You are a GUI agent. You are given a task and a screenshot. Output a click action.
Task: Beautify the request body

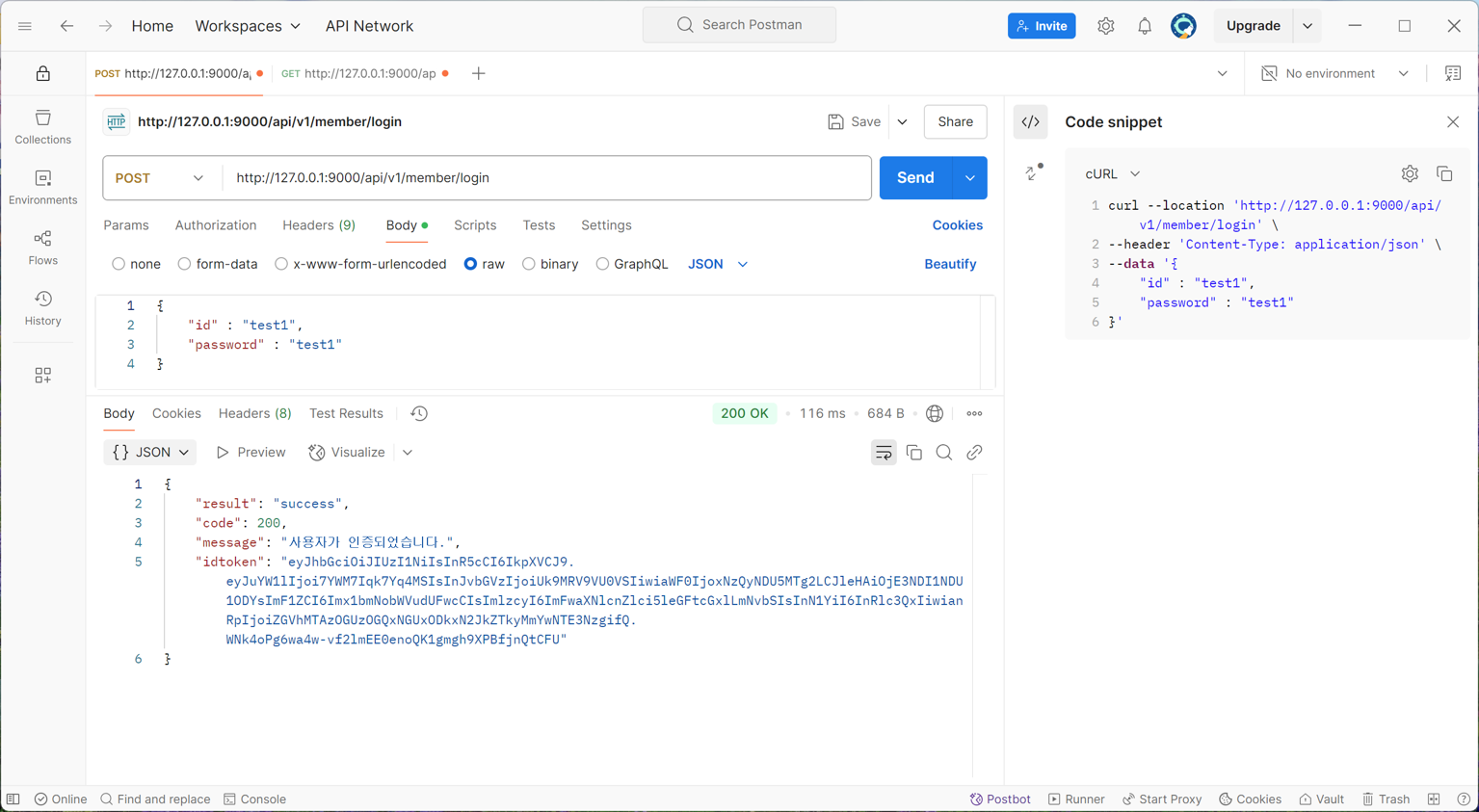coord(950,264)
